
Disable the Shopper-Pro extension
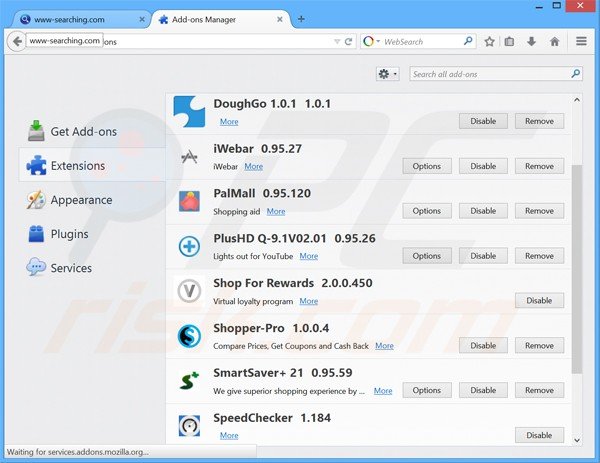(x=483, y=346)
